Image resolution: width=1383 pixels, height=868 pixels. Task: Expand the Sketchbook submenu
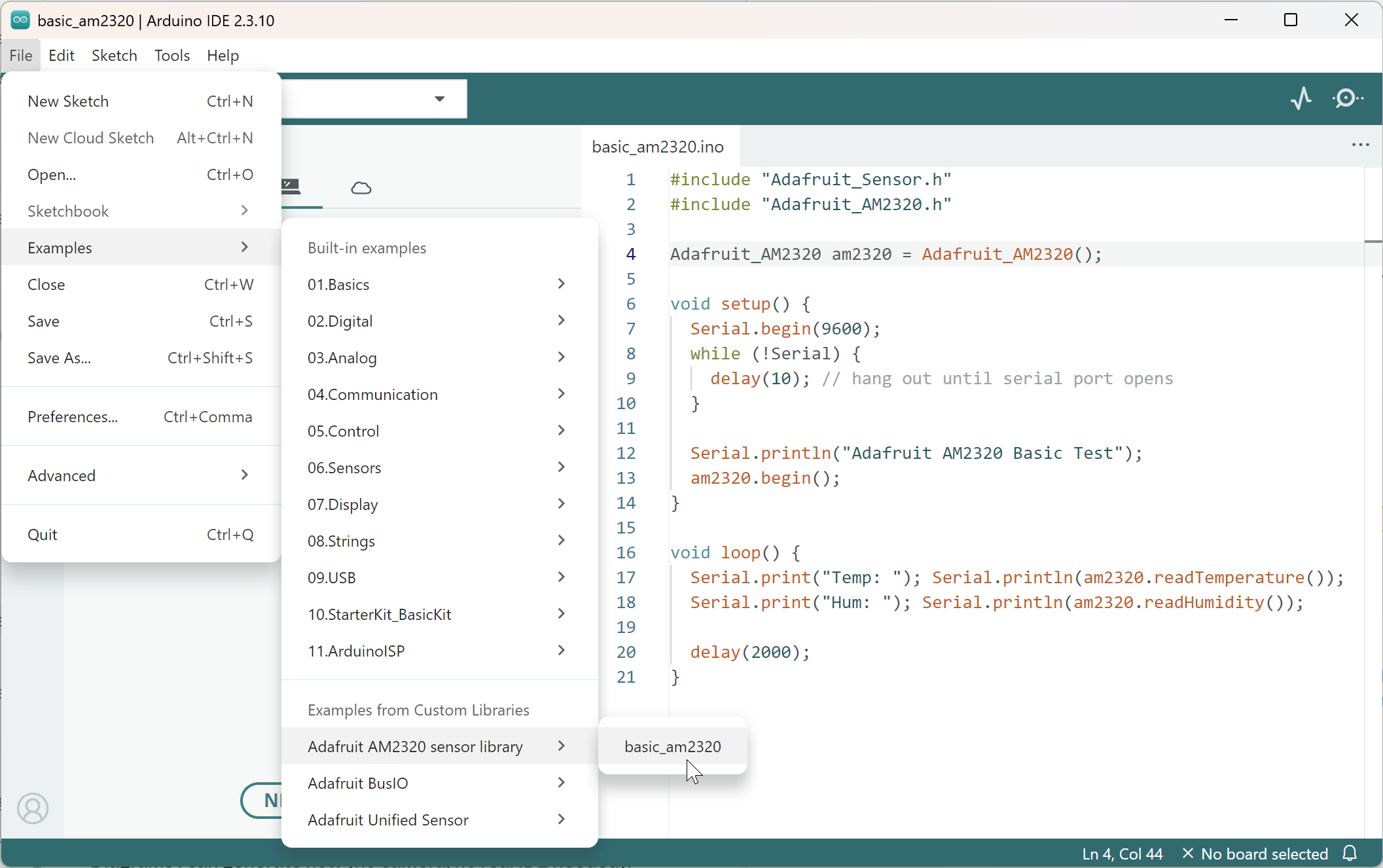point(141,211)
